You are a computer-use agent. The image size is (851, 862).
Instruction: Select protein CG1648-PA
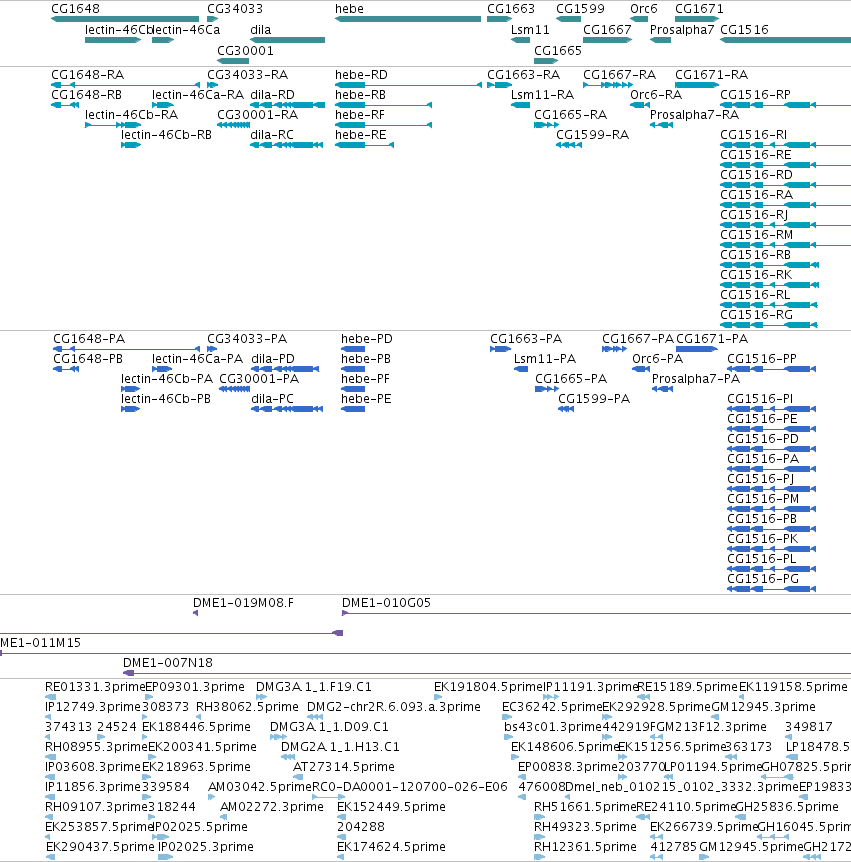click(x=126, y=349)
